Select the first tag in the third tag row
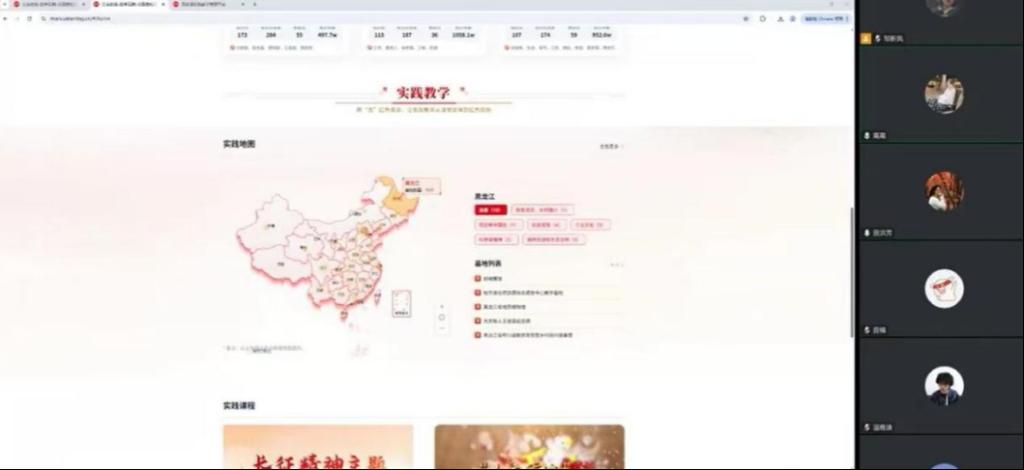The height and width of the screenshot is (470, 1024). pos(498,240)
